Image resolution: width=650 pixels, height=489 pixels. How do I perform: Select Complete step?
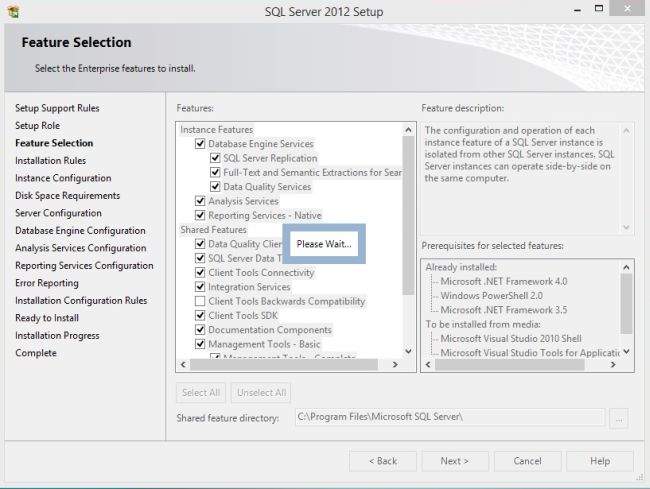[36, 353]
